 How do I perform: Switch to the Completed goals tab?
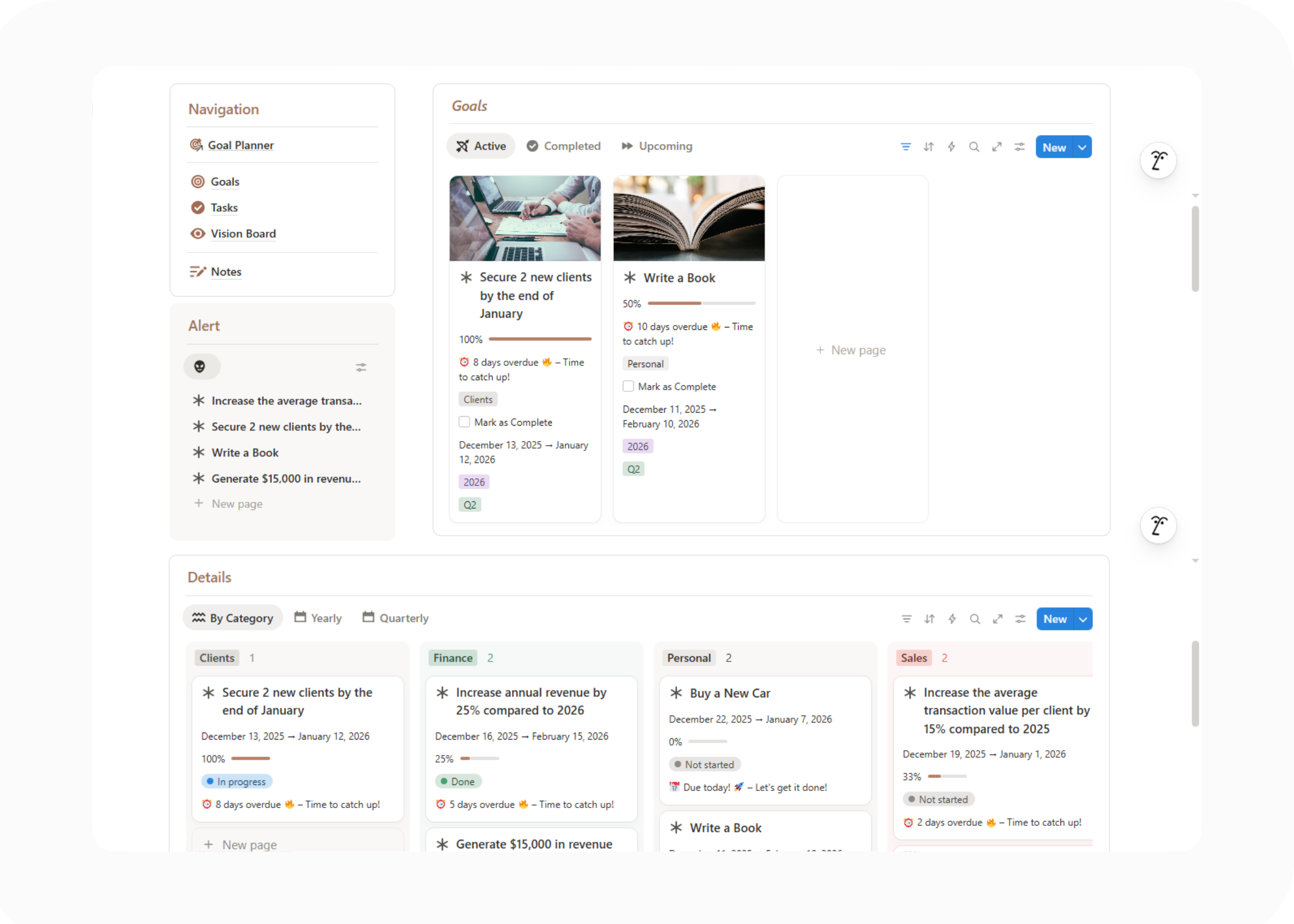563,146
